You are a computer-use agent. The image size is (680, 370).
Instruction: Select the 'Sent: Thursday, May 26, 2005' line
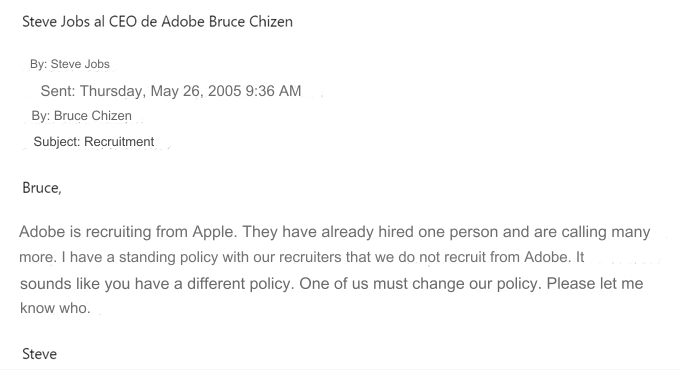pyautogui.click(x=141, y=91)
